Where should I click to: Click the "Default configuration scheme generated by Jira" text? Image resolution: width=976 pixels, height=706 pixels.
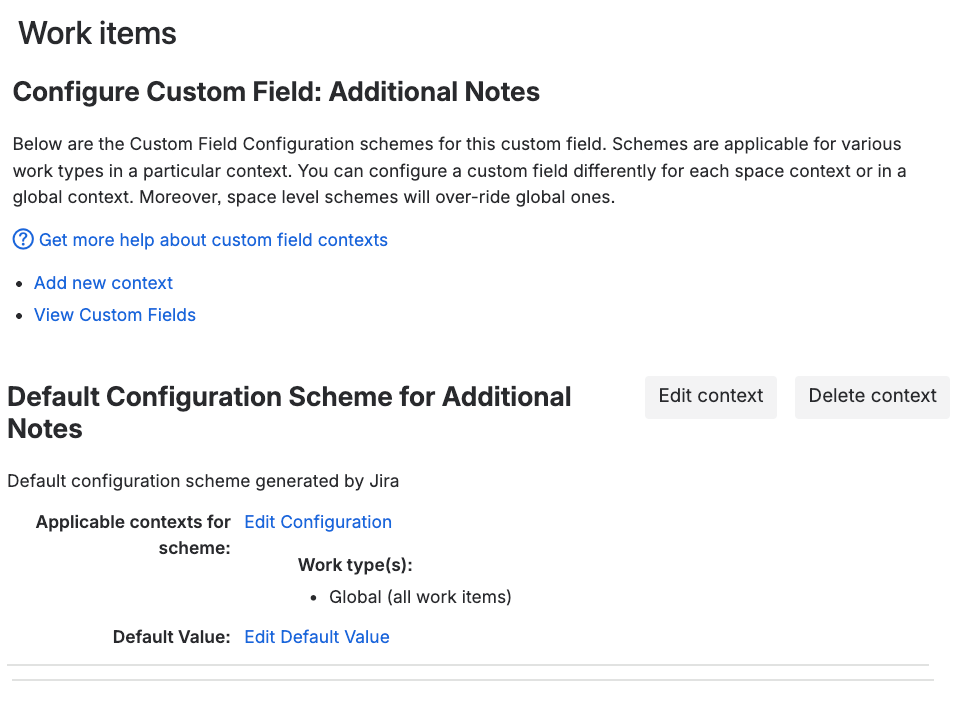[203, 481]
